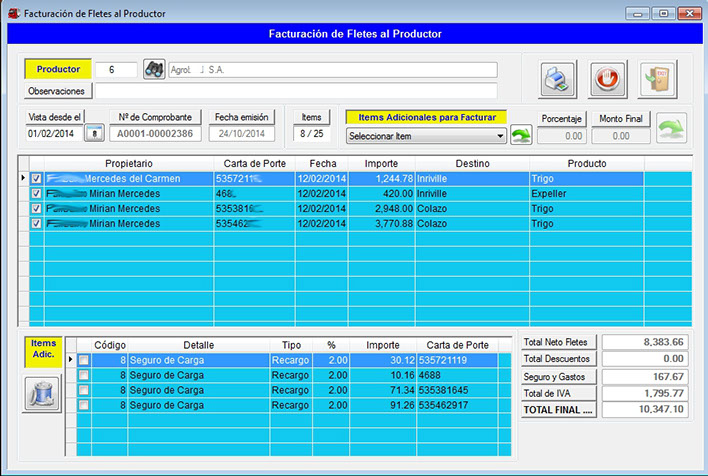
Task: Click the Importe column header in the top grid
Action: 380,163
